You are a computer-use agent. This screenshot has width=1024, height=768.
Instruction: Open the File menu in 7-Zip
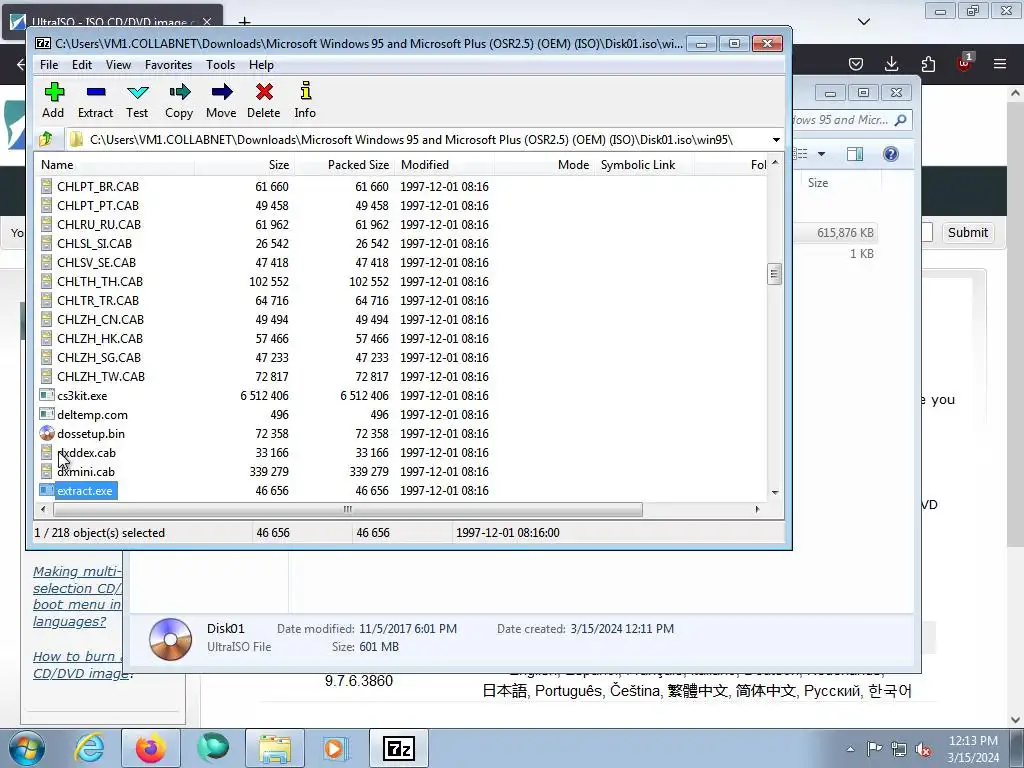(49, 65)
